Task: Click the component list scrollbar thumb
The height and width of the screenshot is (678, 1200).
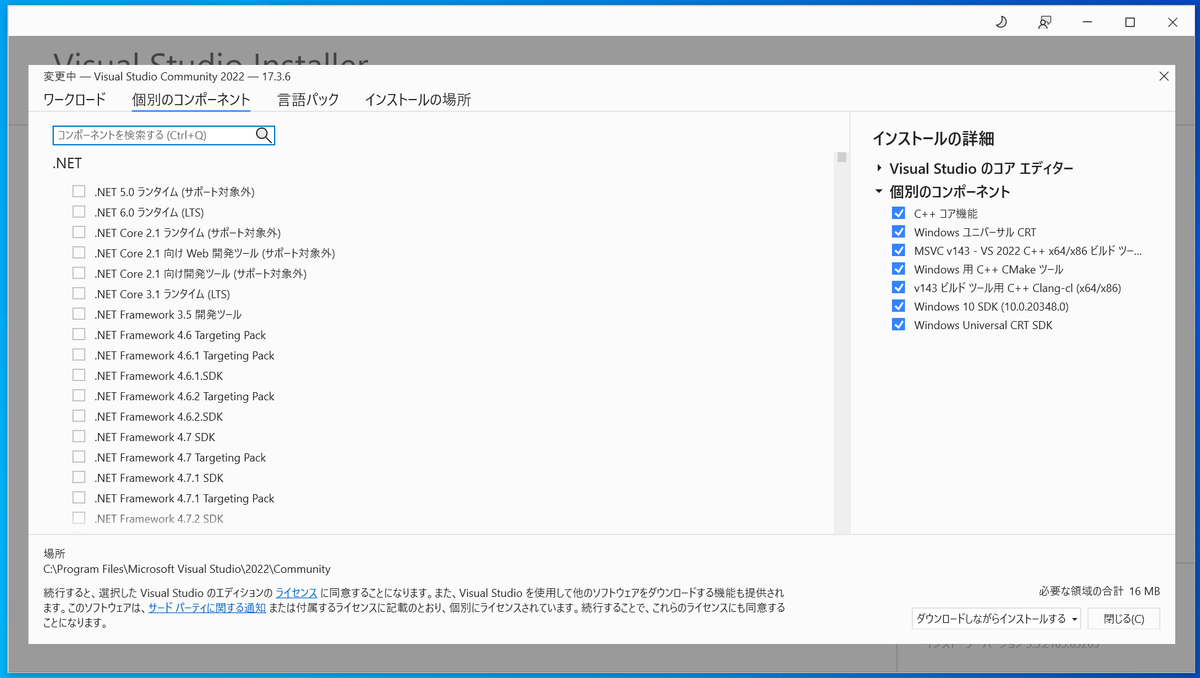Action: (842, 157)
